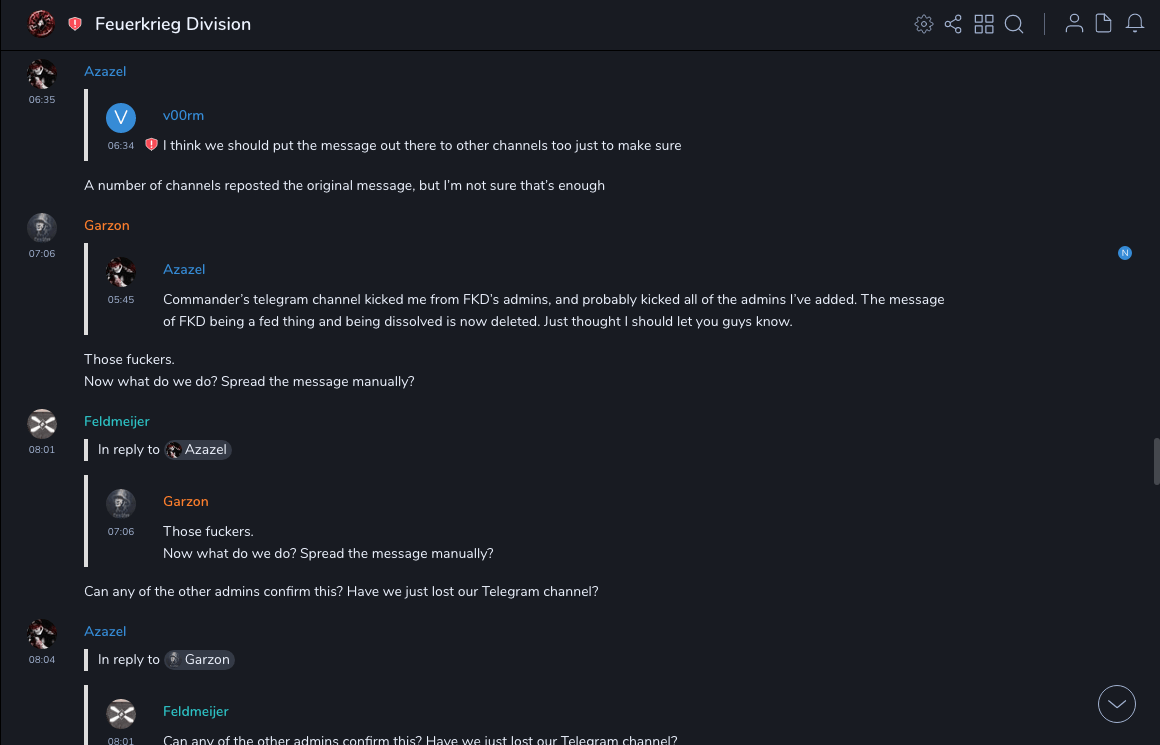1160x745 pixels.
Task: Click the notifications bell icon
Action: (x=1135, y=24)
